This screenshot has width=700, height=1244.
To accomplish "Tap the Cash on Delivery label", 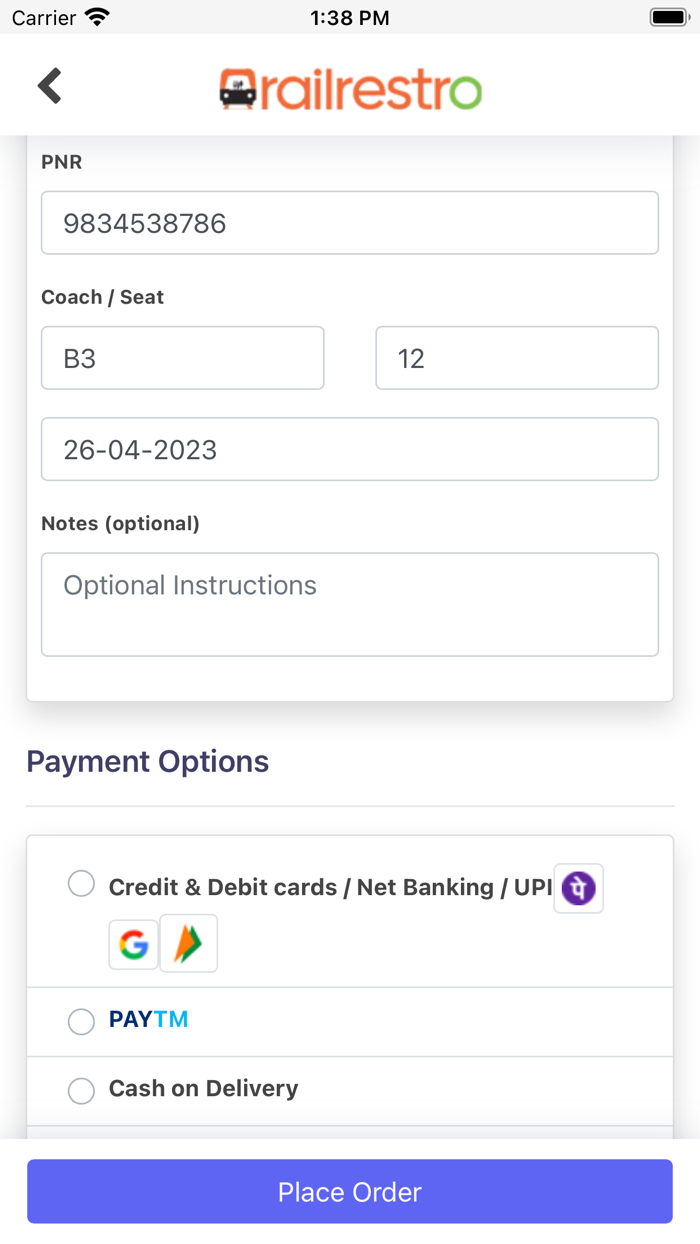I will [x=203, y=1089].
